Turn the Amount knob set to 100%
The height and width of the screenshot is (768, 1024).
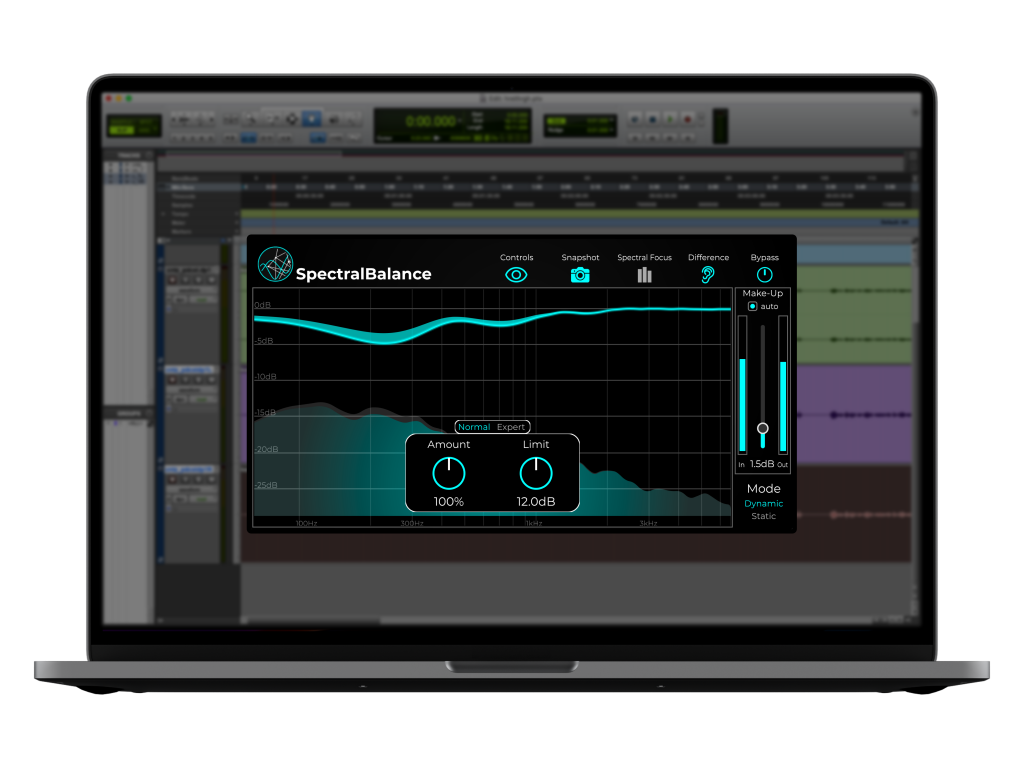(448, 474)
